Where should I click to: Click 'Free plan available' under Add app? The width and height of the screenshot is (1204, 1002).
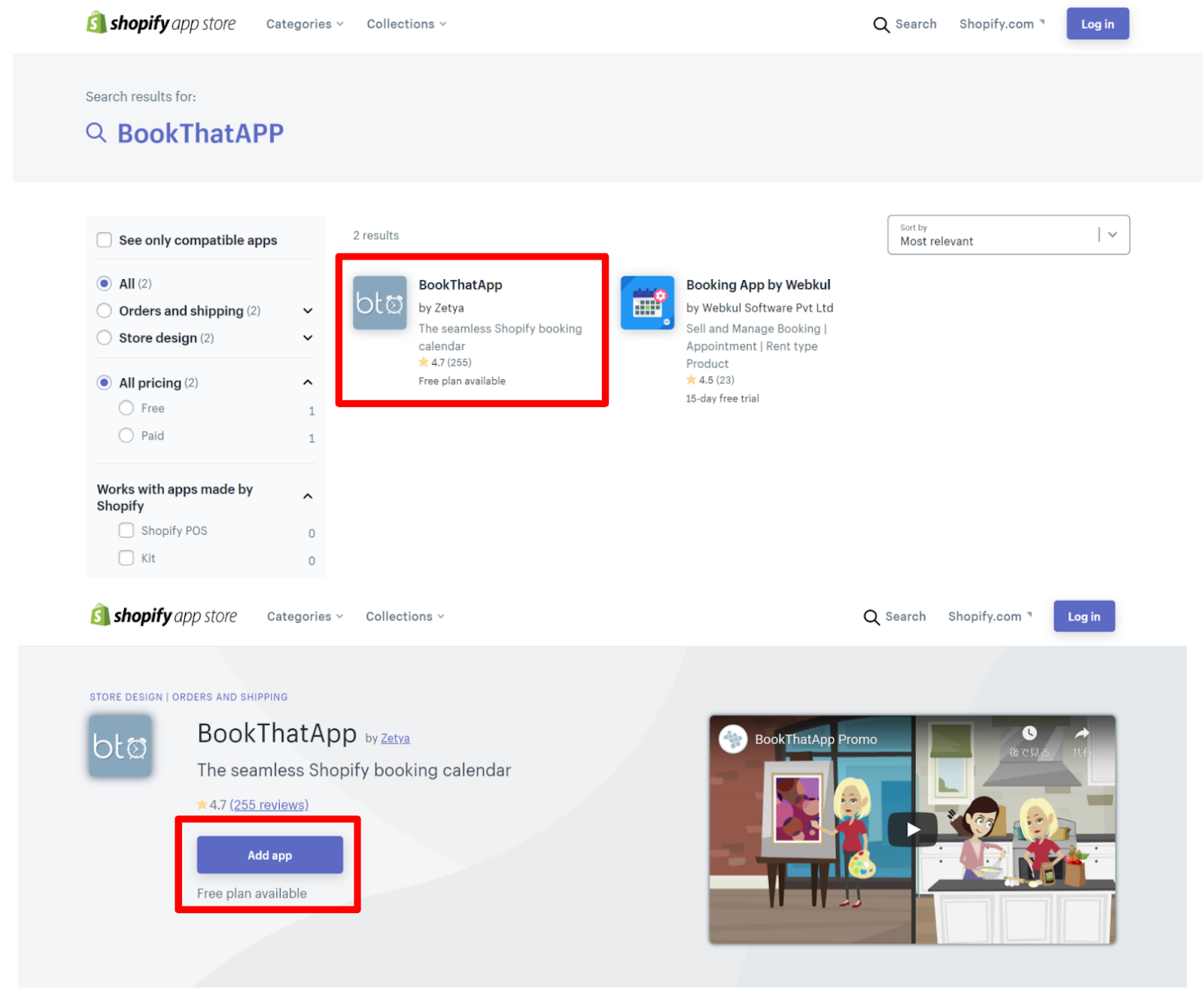[252, 893]
